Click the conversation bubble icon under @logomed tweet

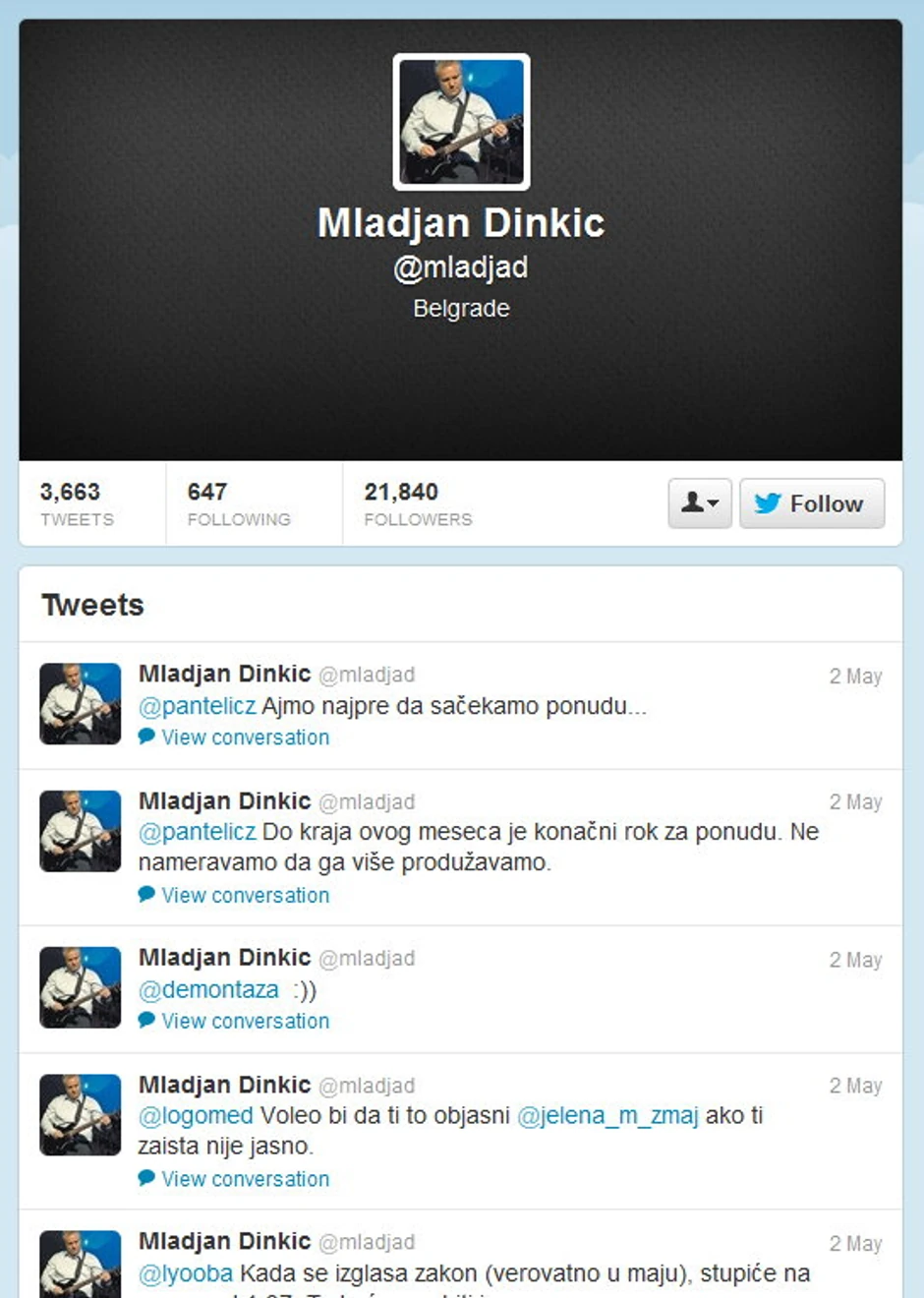click(146, 1178)
